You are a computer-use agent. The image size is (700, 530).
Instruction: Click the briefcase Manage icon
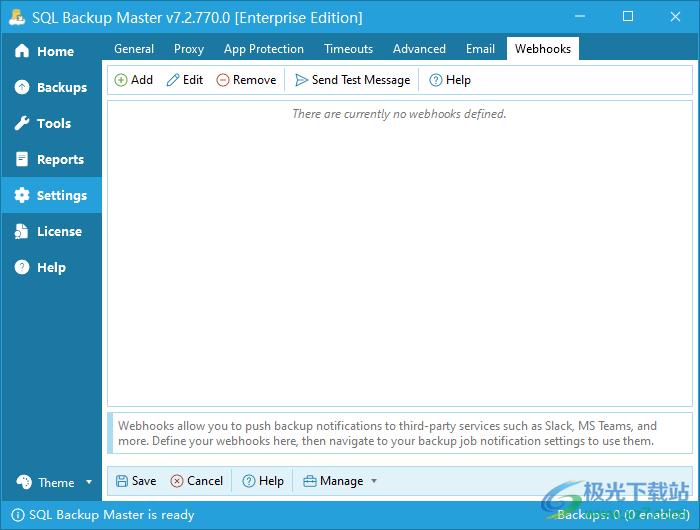point(310,481)
